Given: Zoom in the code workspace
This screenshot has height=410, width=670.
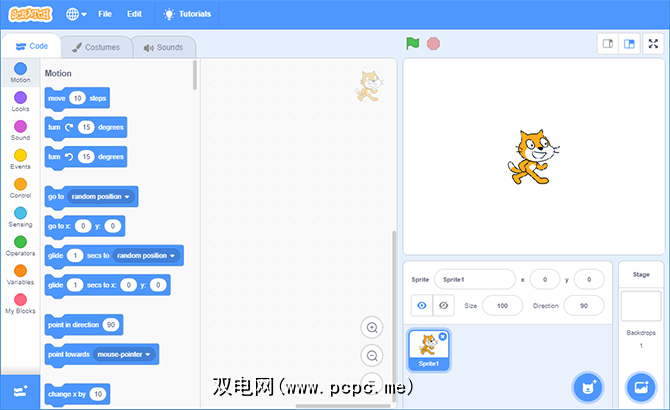Looking at the screenshot, I should [x=372, y=328].
